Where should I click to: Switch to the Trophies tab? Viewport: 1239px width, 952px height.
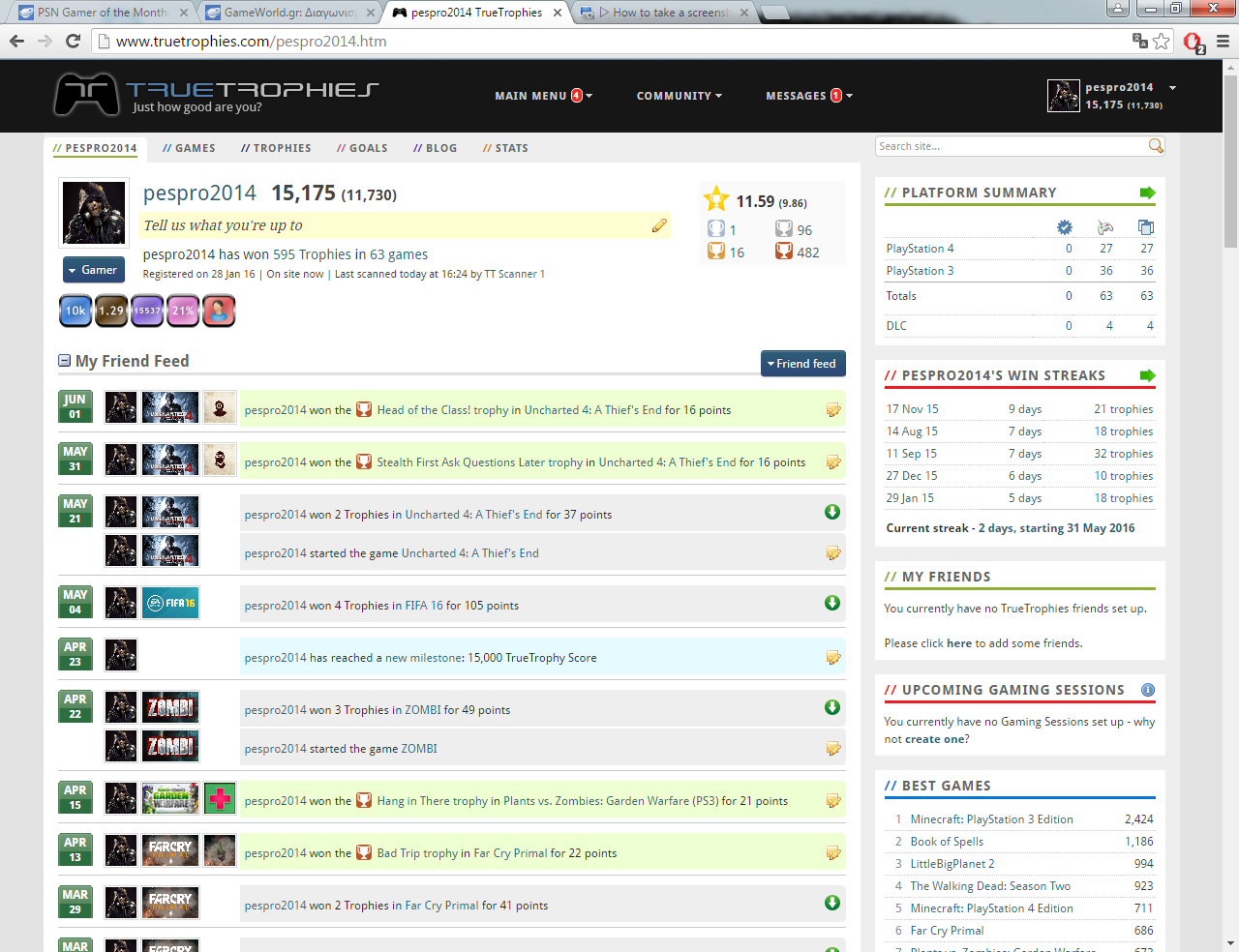276,148
